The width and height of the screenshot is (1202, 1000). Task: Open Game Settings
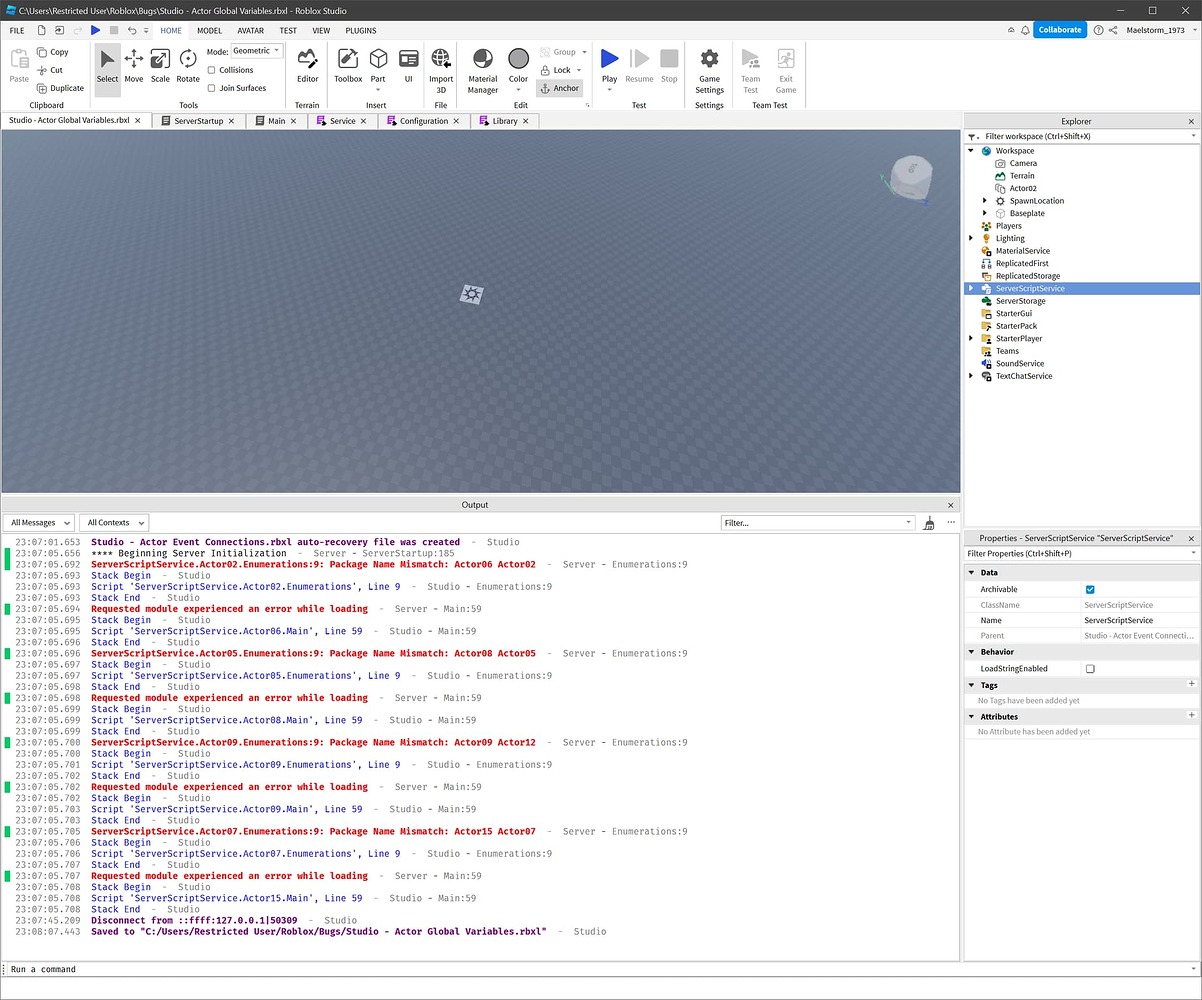click(x=709, y=67)
